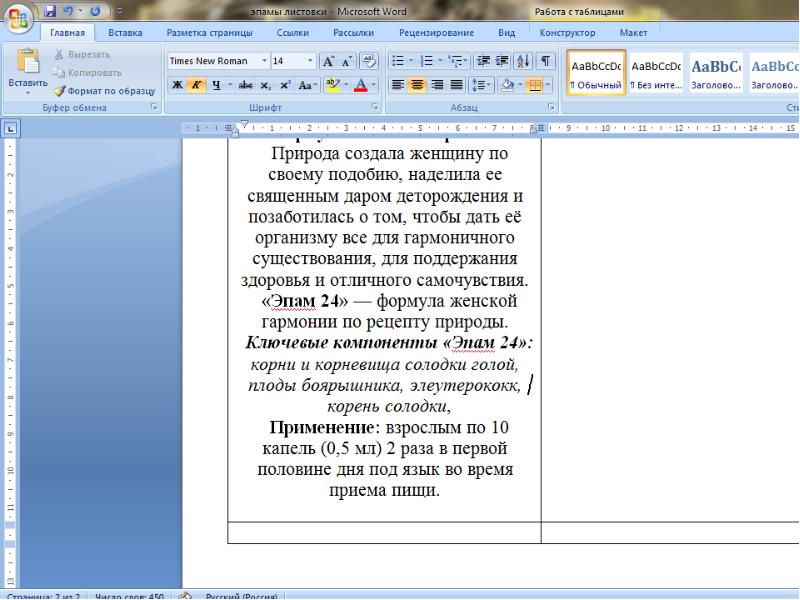
Task: Switch to the Вставка tab
Action: click(x=125, y=33)
